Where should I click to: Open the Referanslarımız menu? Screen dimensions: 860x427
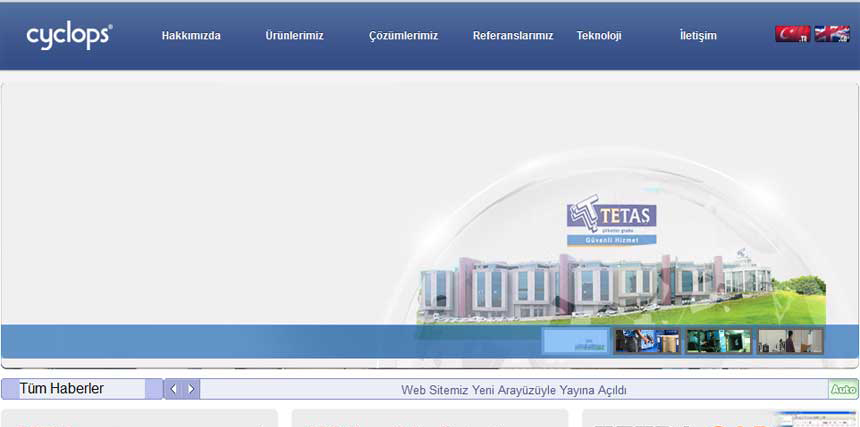tap(513, 36)
